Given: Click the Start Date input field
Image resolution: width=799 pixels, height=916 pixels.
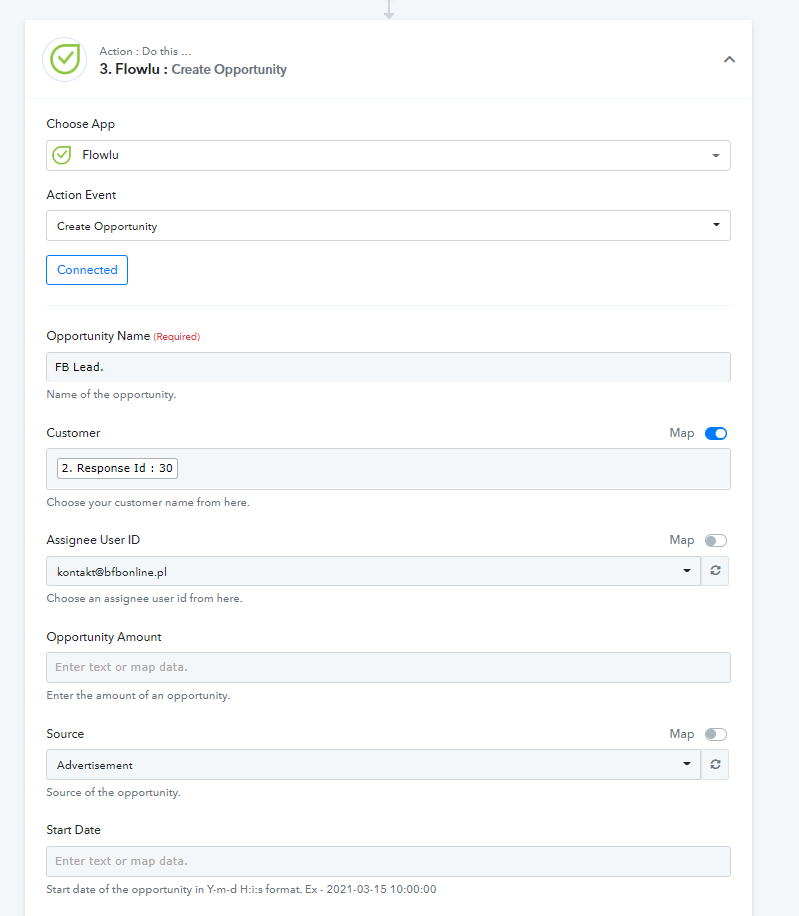Looking at the screenshot, I should (388, 861).
